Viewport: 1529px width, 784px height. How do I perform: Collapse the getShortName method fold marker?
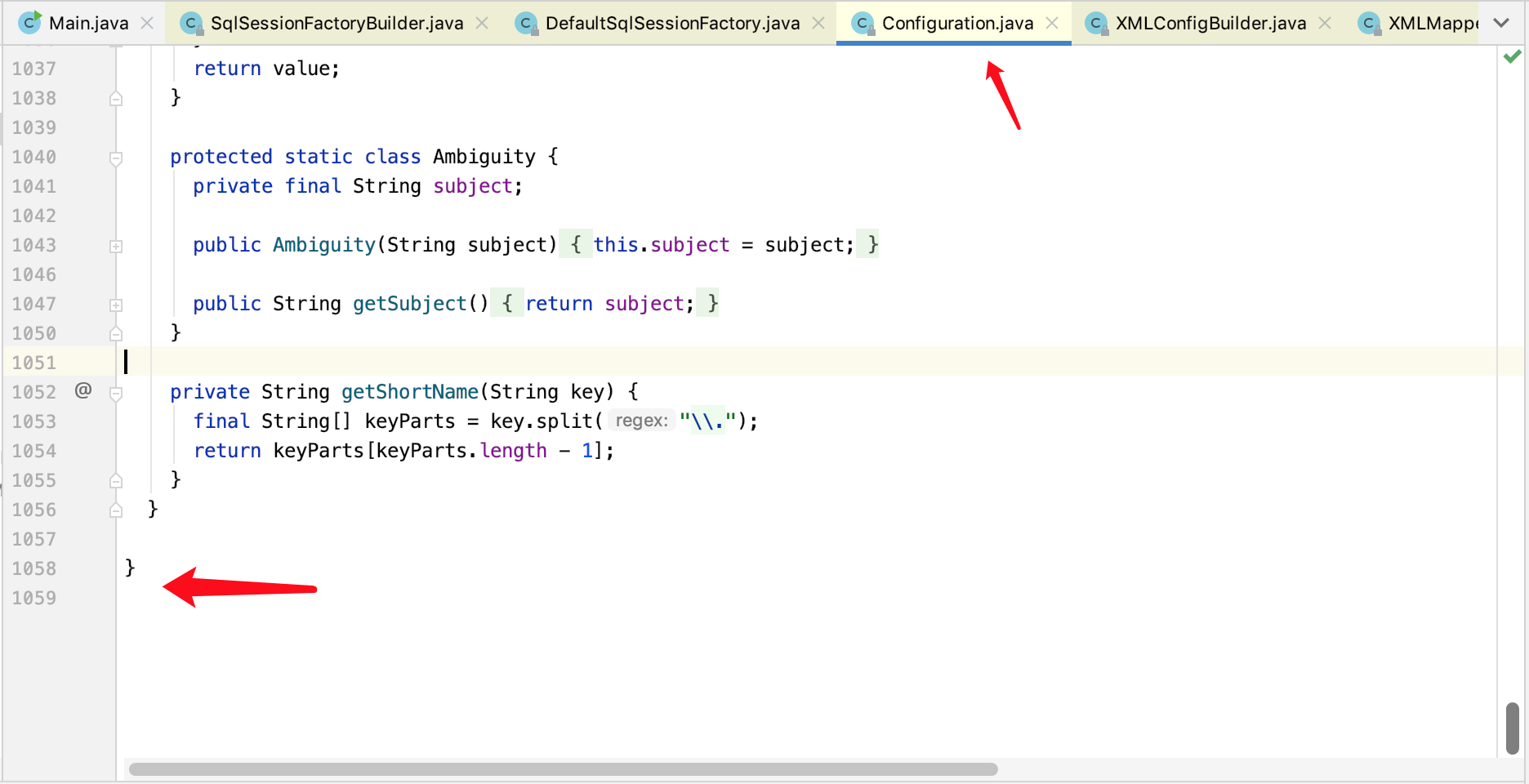point(116,394)
